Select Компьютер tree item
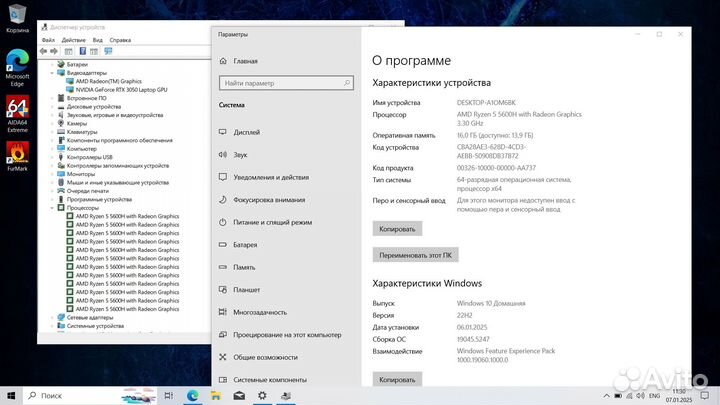Screen dimensions: 720x405 click(x=82, y=149)
